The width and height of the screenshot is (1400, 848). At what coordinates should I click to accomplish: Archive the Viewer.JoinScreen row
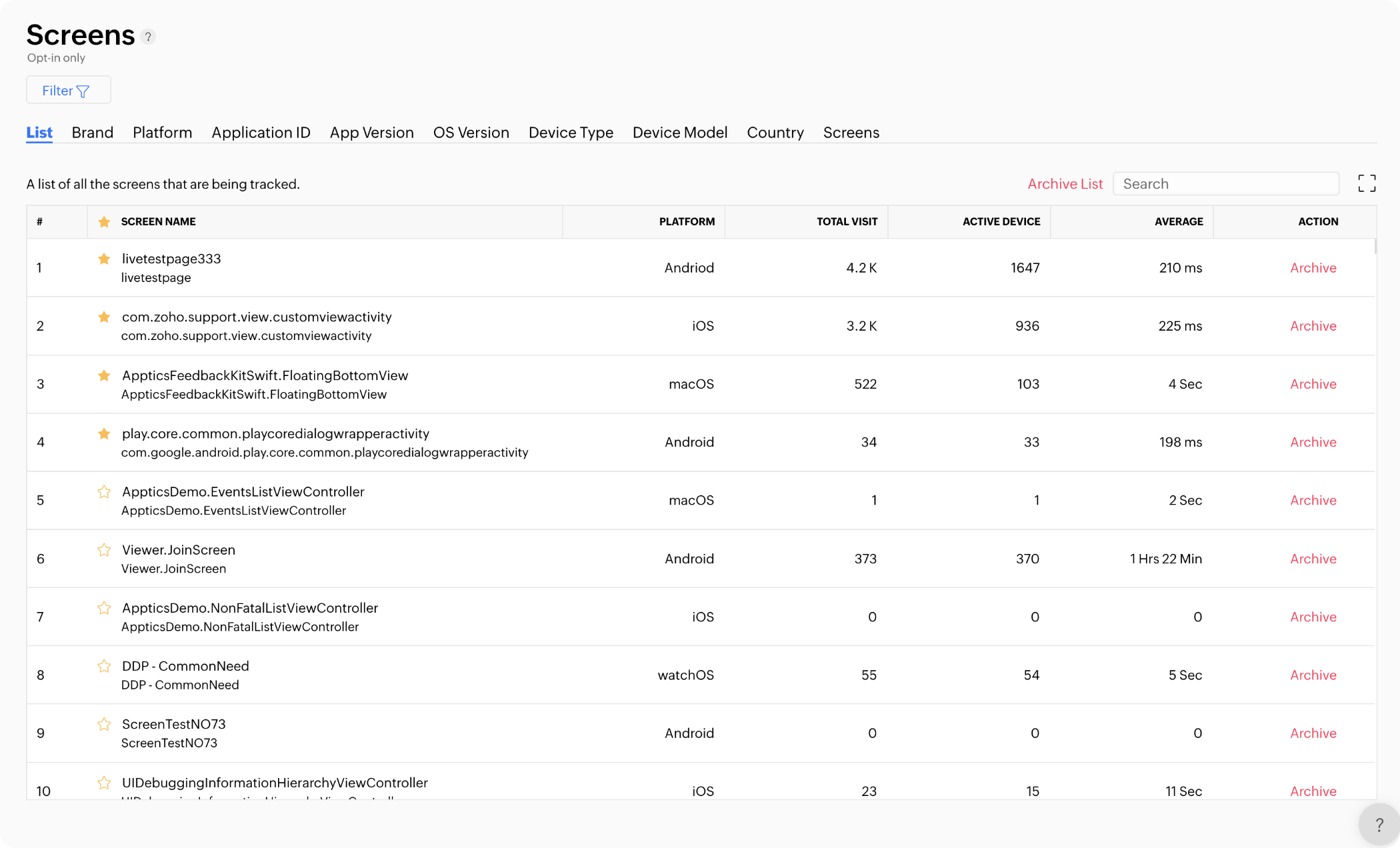[x=1313, y=559]
